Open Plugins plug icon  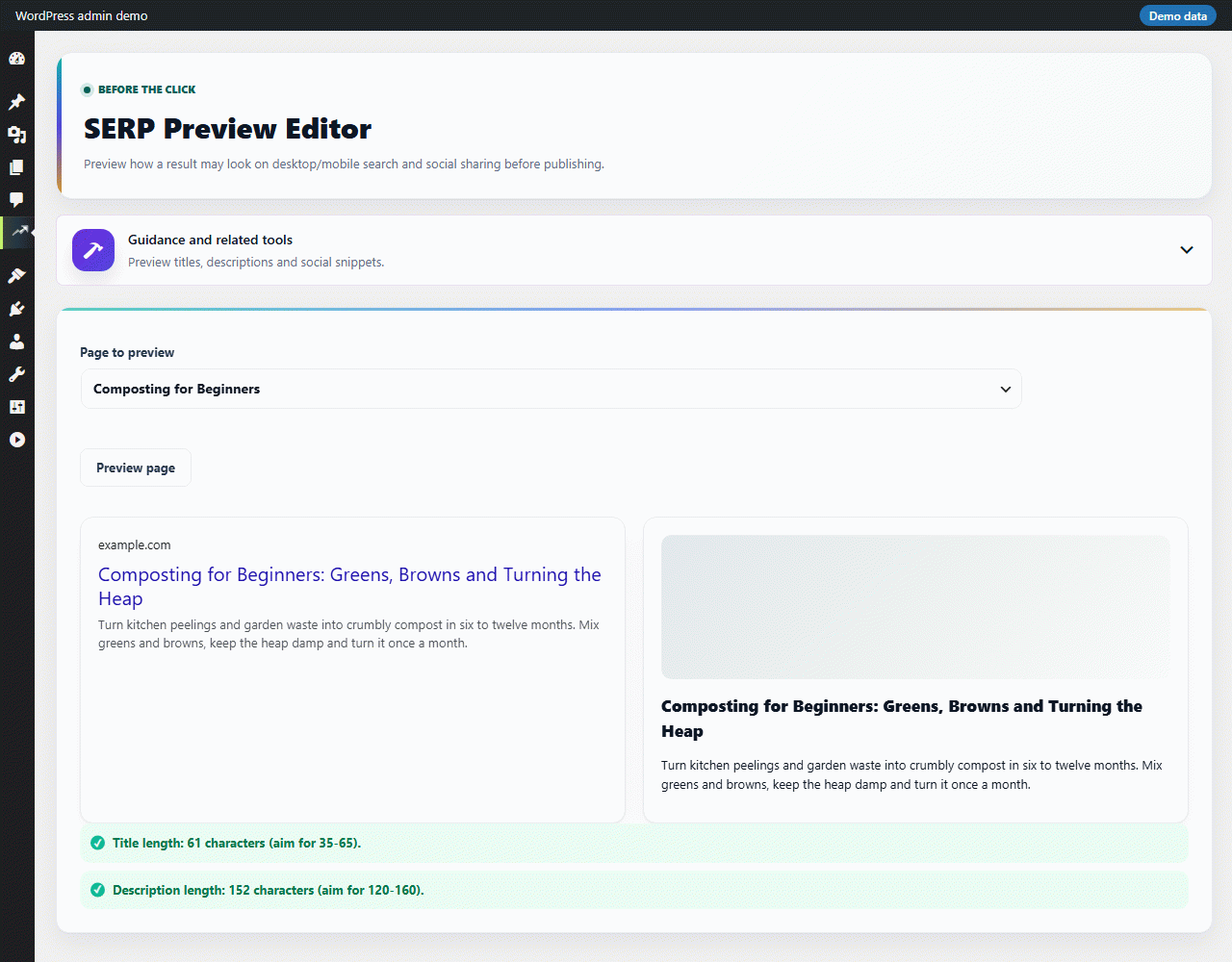click(16, 309)
